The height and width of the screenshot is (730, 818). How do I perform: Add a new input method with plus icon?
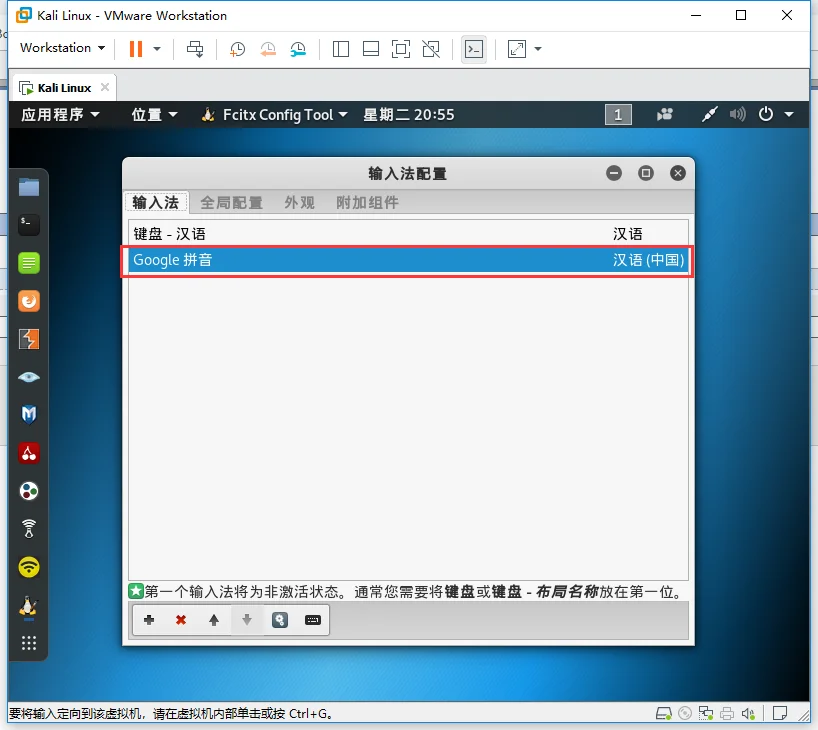[x=149, y=620]
